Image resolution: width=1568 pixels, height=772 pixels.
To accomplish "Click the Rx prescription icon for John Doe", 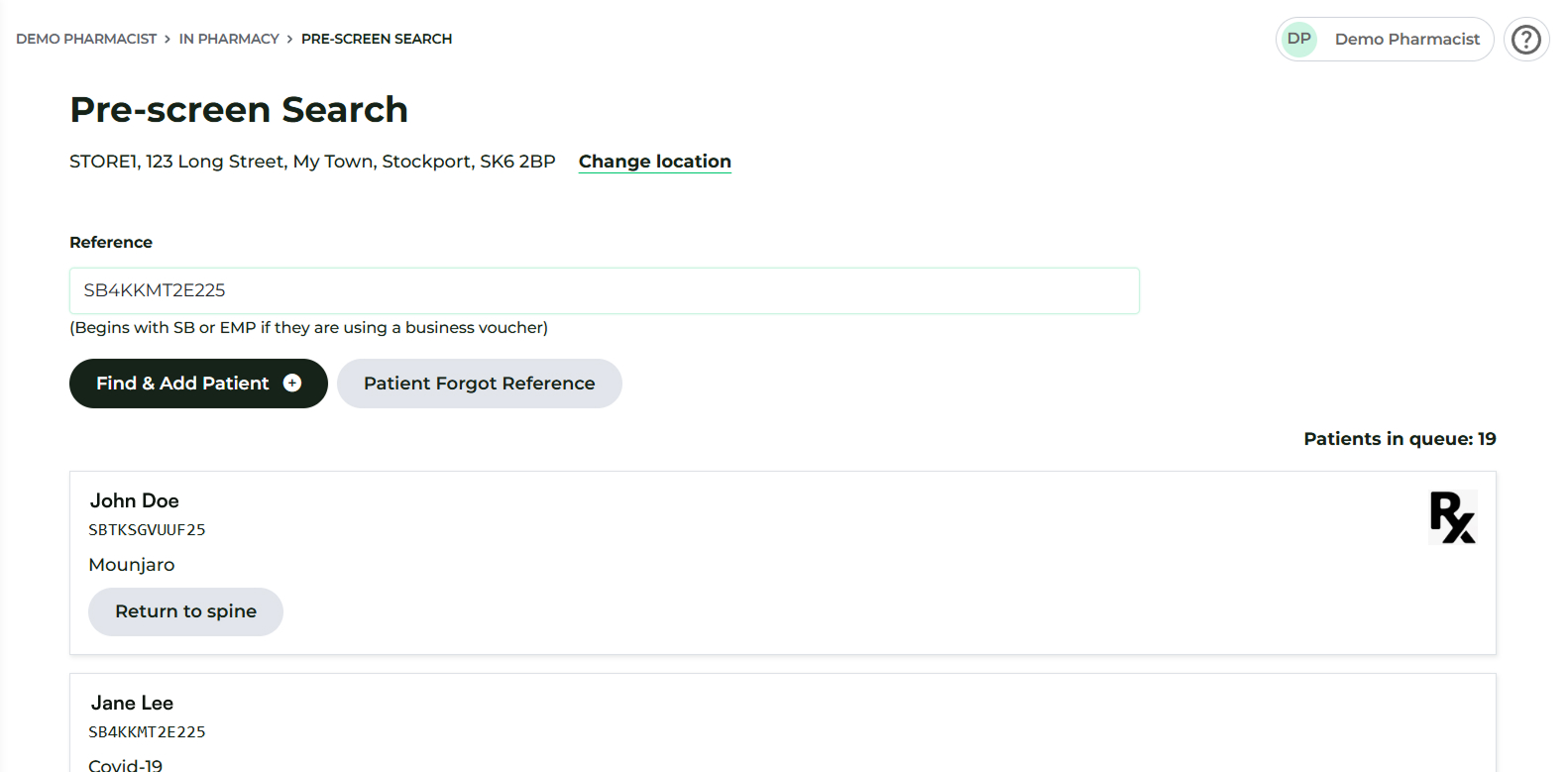I will (1453, 517).
